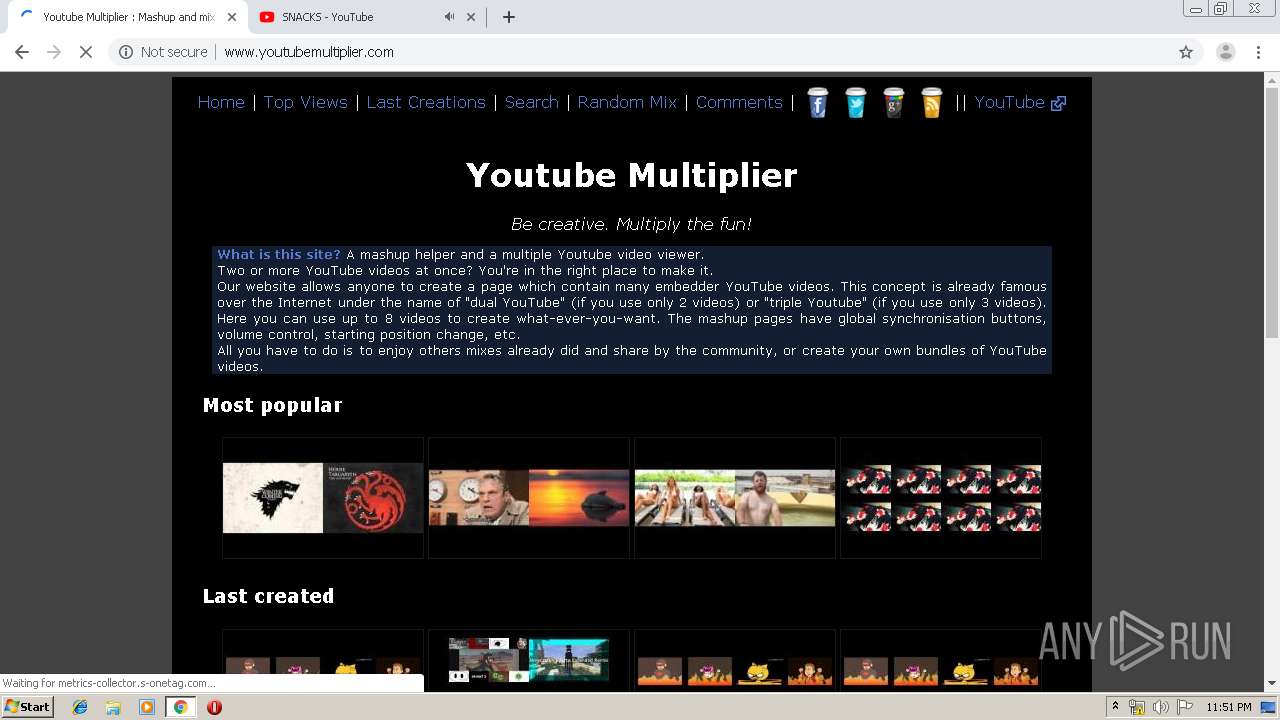Open the Random Mix link
This screenshot has height=720, width=1280.
click(627, 102)
